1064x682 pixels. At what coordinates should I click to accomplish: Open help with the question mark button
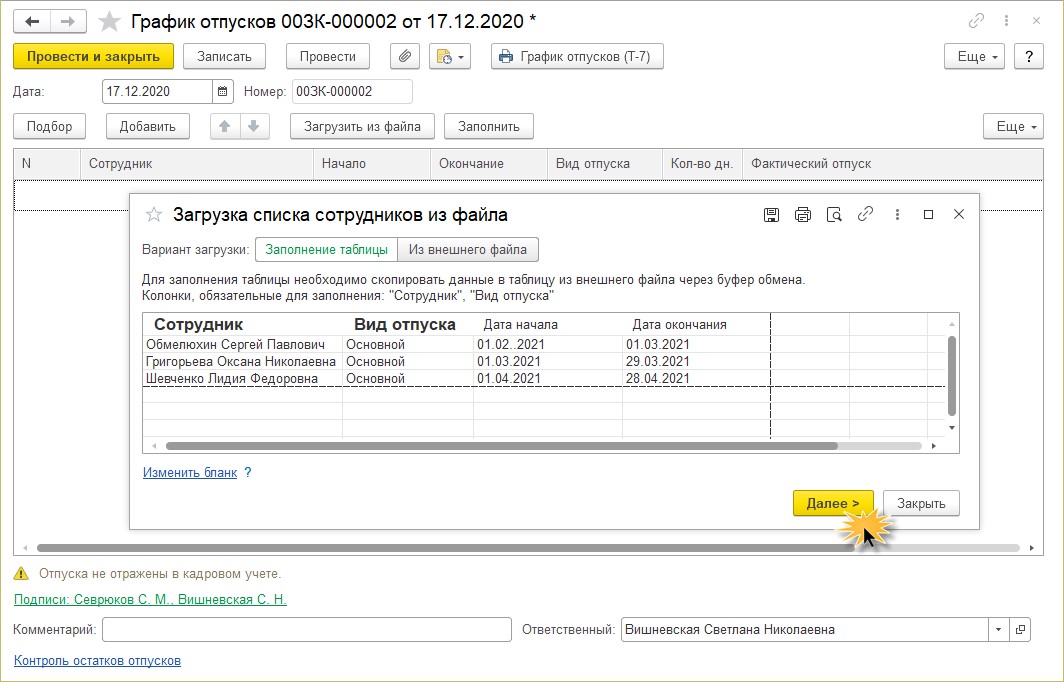(1029, 56)
